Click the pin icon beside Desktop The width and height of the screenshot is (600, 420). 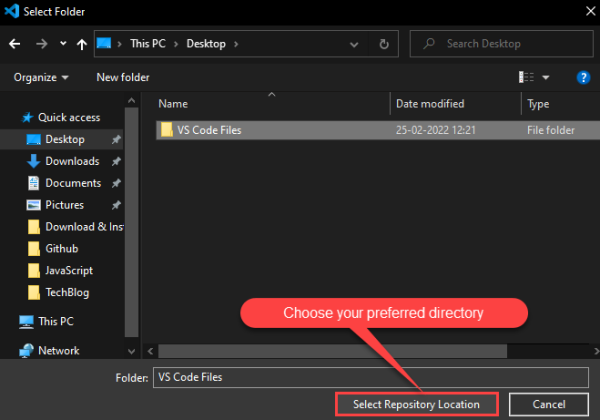(x=116, y=140)
